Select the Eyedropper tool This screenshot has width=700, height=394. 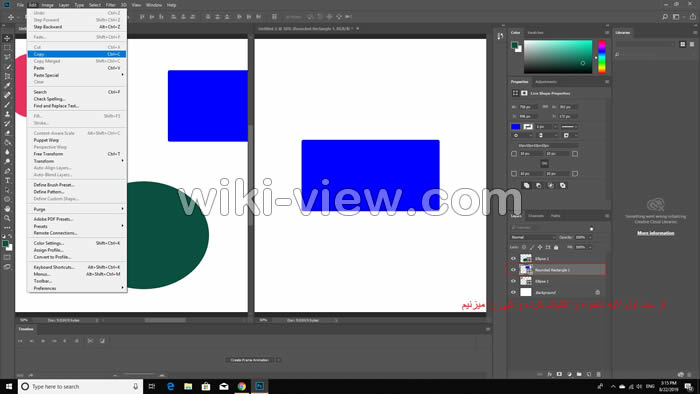(x=7, y=86)
